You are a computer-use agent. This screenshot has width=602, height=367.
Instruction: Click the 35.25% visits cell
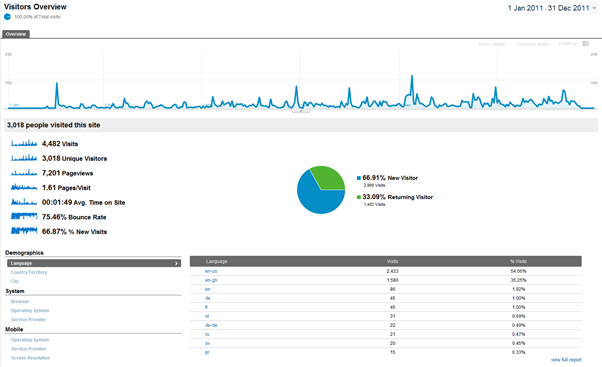tap(518, 280)
